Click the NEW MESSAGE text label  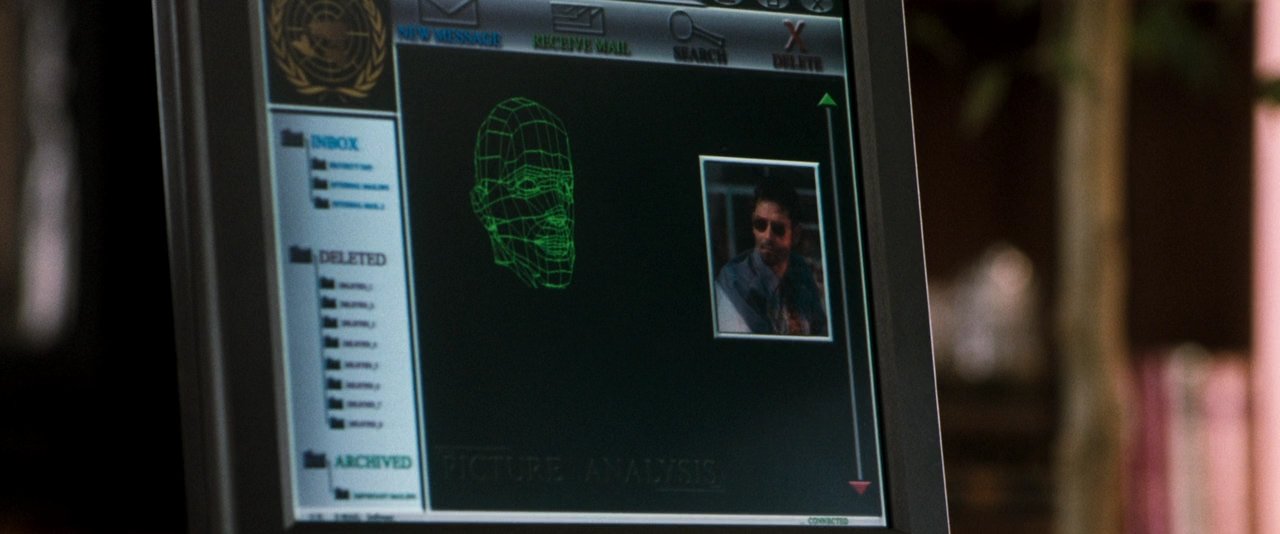click(x=449, y=37)
